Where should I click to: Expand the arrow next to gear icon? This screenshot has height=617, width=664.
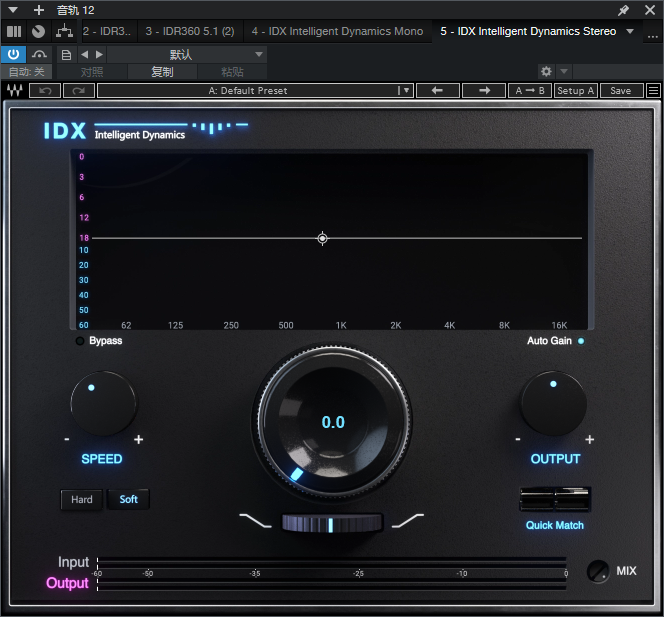pyautogui.click(x=564, y=71)
